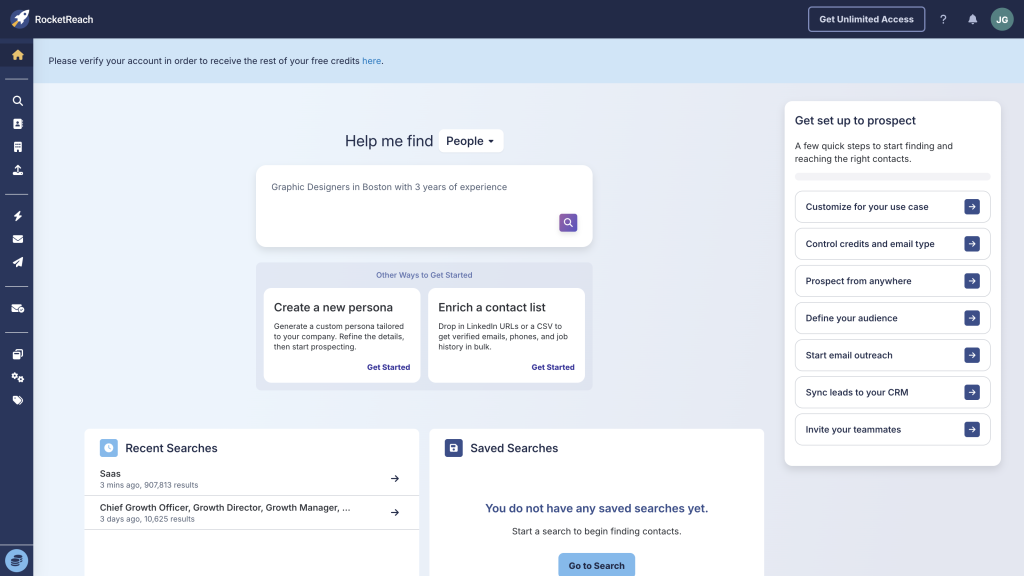Click 'Saved Searches' heading text
Screen dimensions: 1024x576
point(514,448)
